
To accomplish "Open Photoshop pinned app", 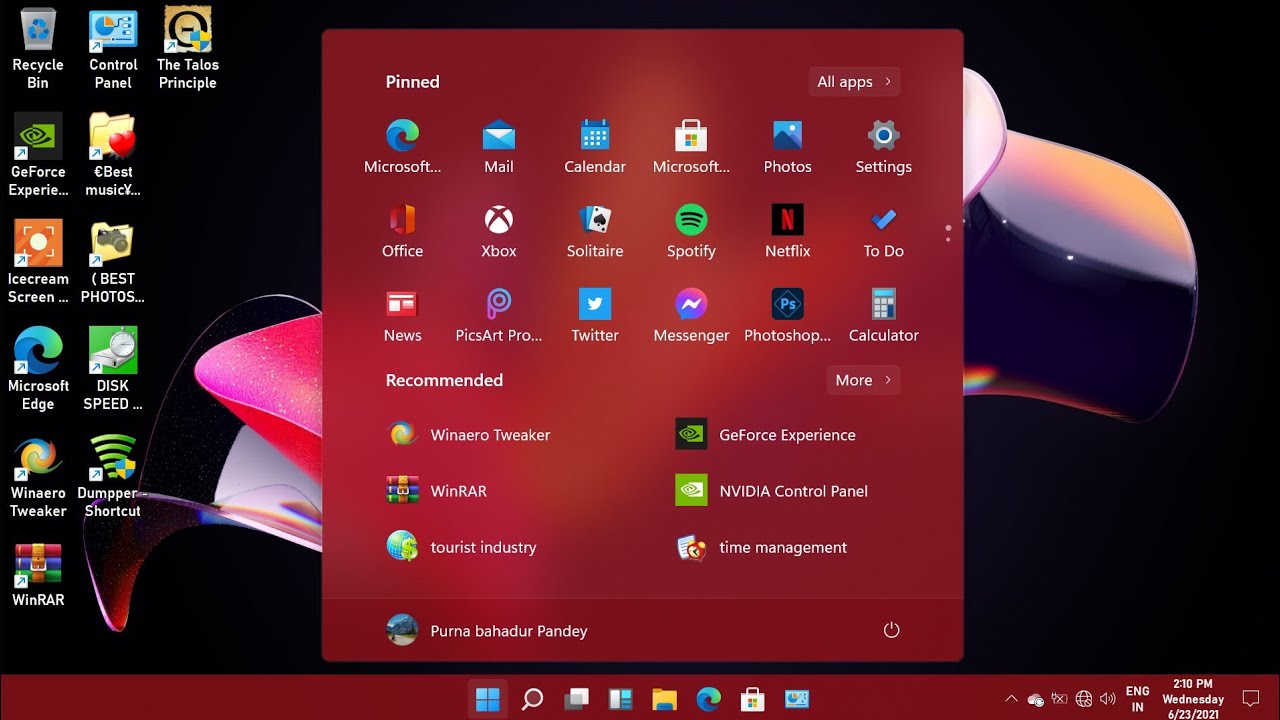I will pyautogui.click(x=787, y=315).
